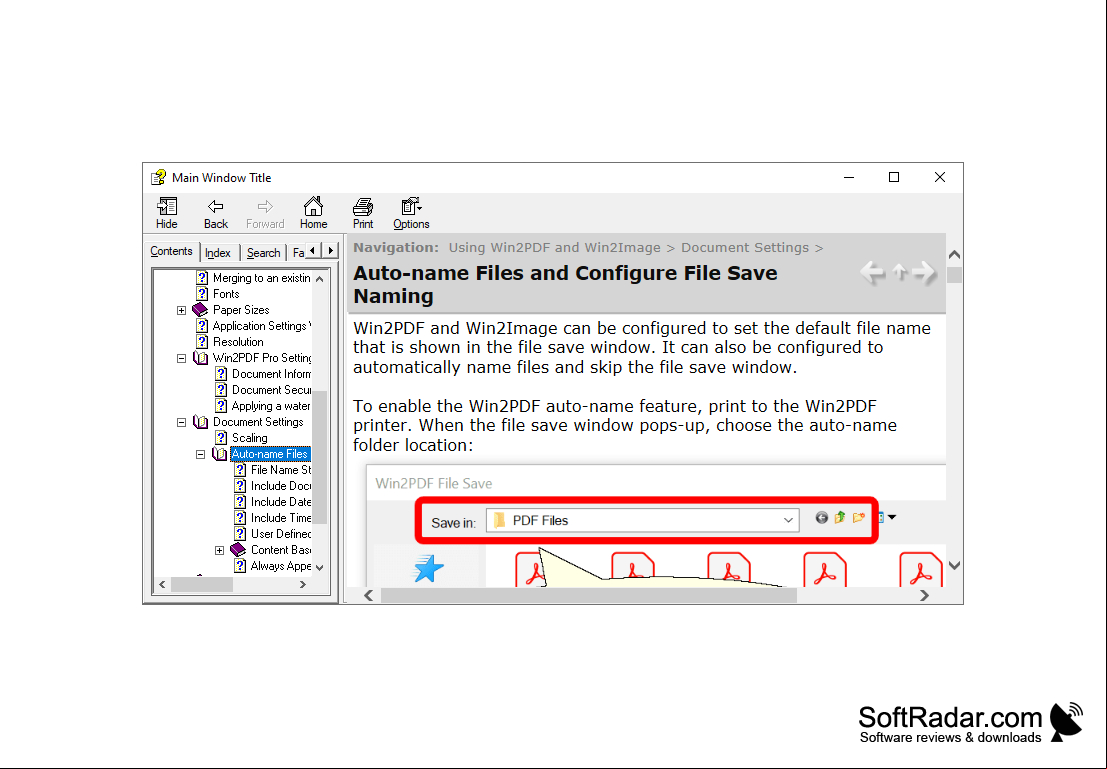Follow the Document Settings breadcrumb link
This screenshot has width=1107, height=769.
(745, 248)
